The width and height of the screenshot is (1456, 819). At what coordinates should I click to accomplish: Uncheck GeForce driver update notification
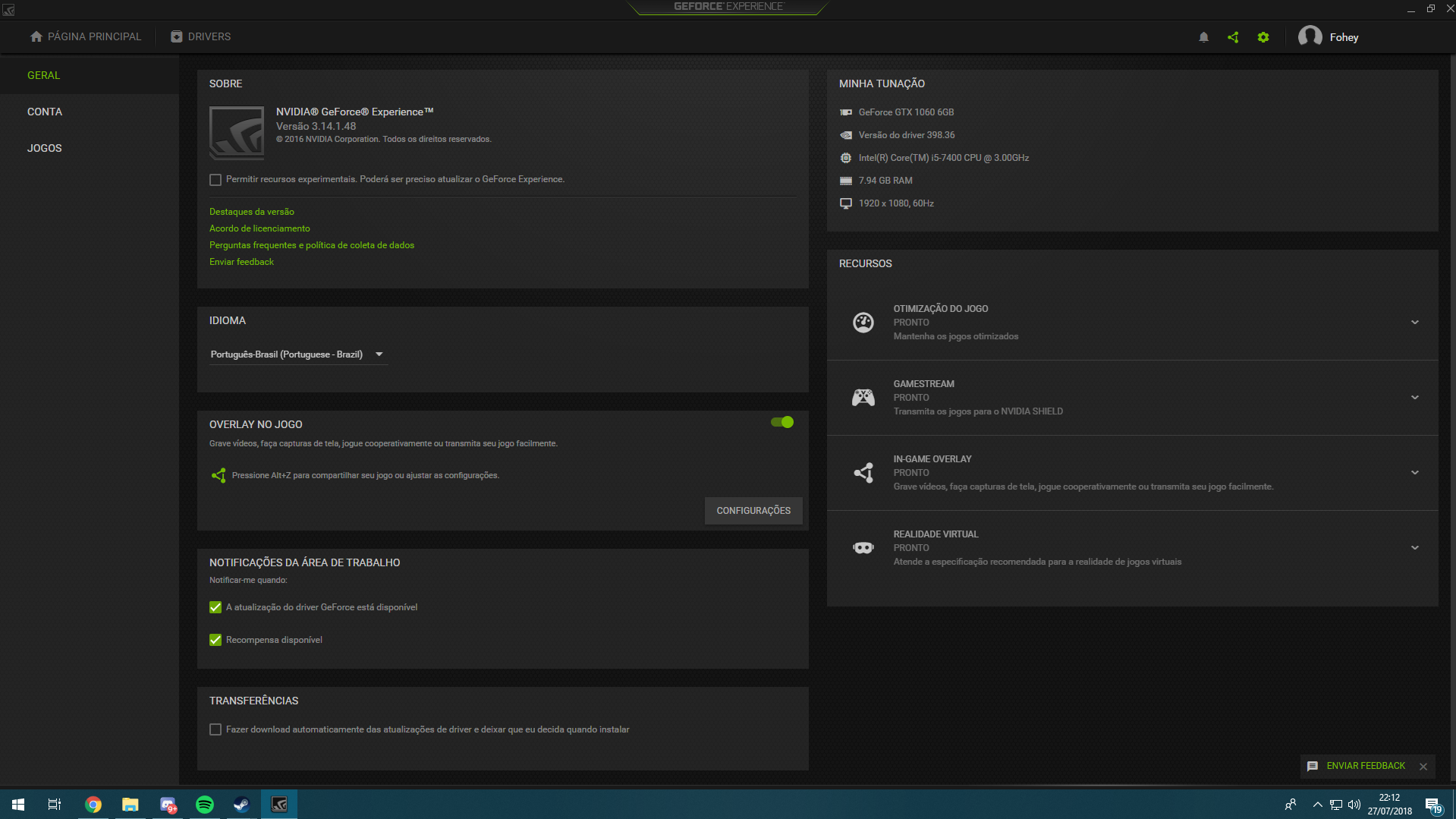pos(215,607)
